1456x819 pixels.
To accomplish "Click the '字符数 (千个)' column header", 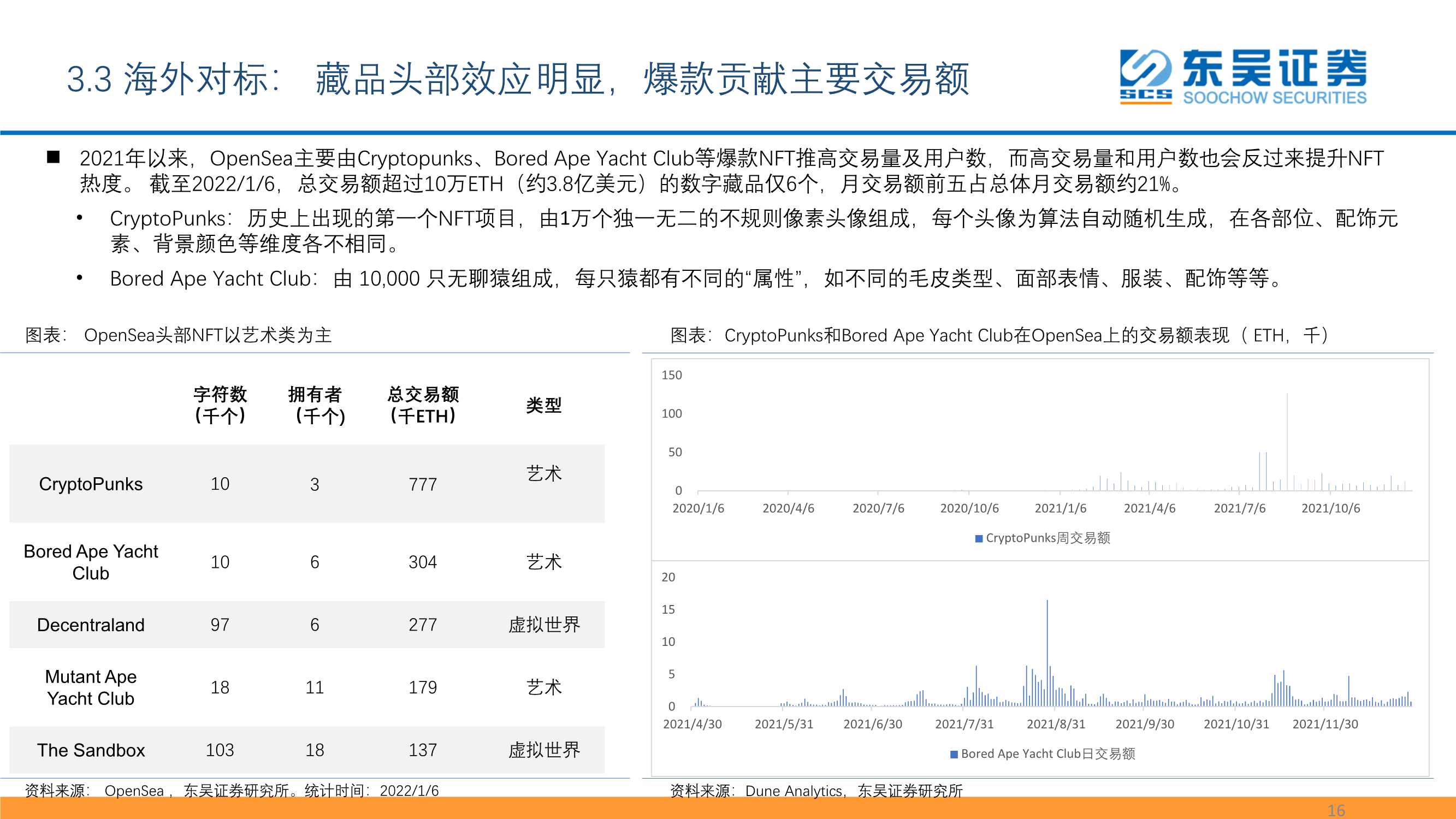I will [x=220, y=405].
